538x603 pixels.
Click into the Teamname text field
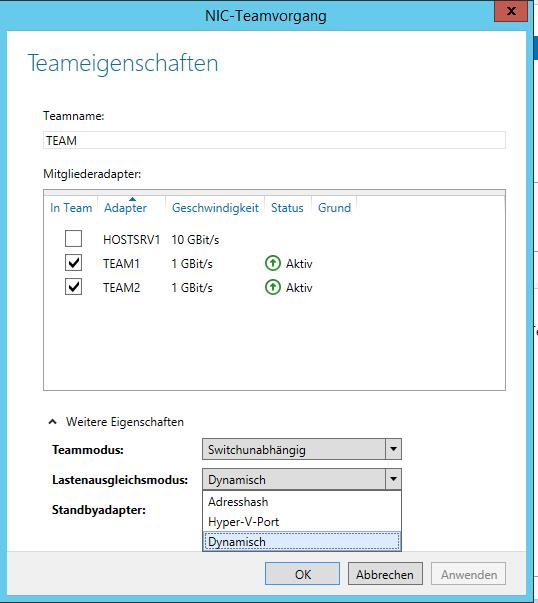click(274, 140)
